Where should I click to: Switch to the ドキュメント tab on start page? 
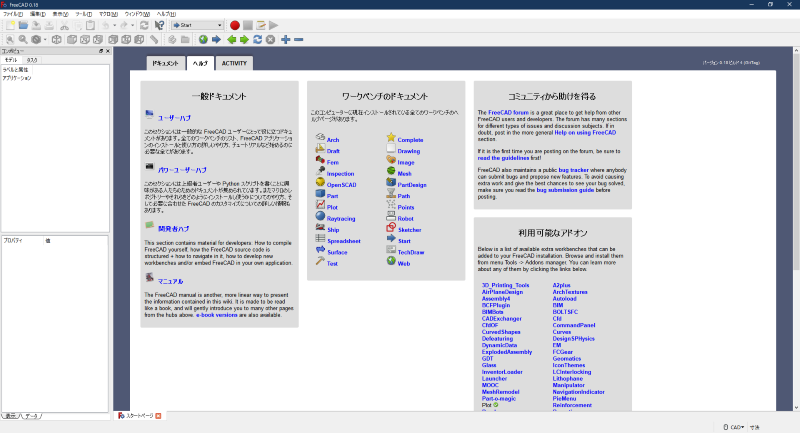pyautogui.click(x=165, y=63)
